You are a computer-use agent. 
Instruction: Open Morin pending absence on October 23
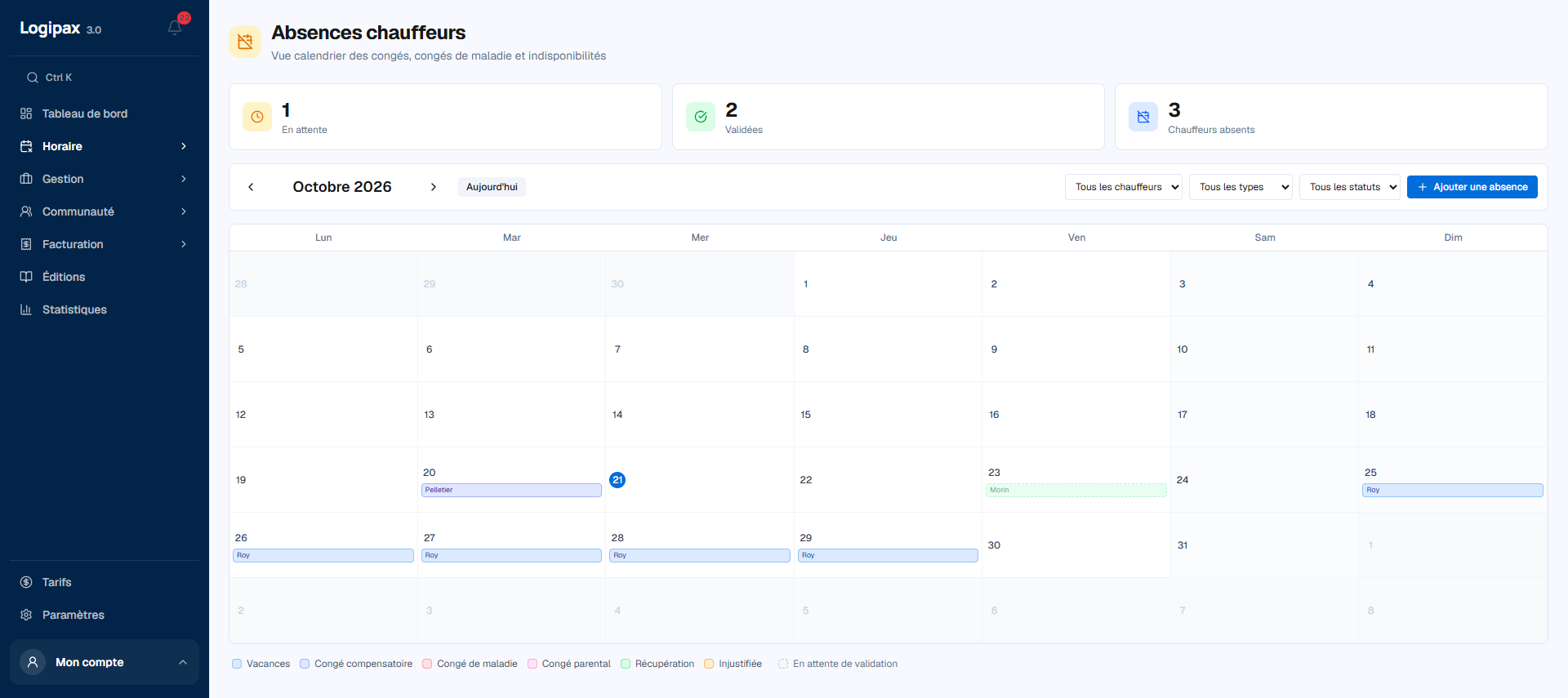[x=1076, y=490]
